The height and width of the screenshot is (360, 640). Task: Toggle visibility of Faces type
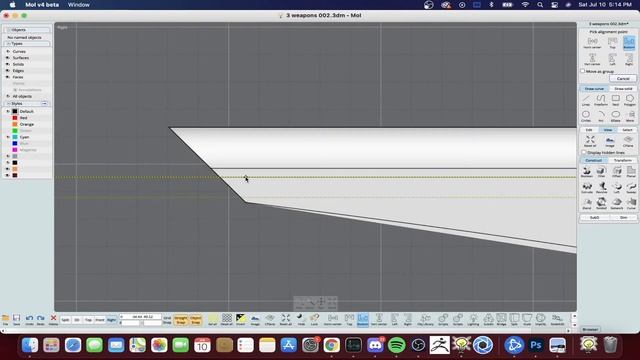click(x=8, y=77)
